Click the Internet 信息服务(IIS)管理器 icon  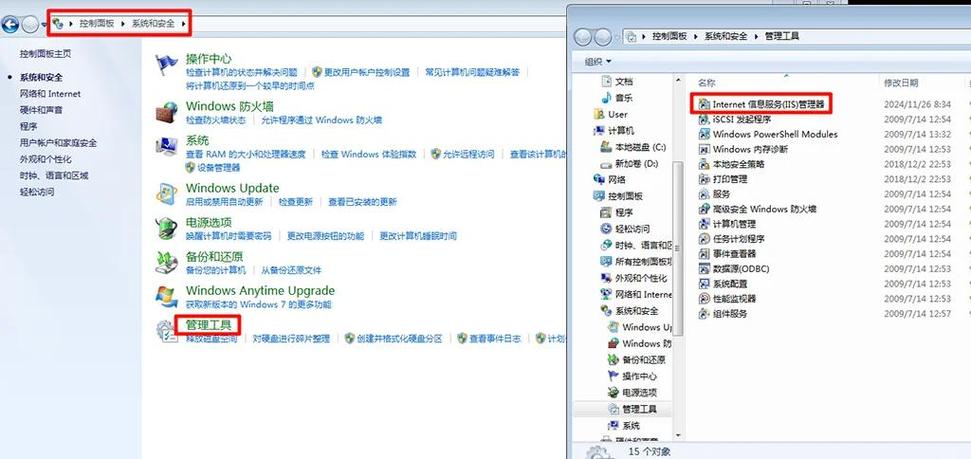click(703, 104)
